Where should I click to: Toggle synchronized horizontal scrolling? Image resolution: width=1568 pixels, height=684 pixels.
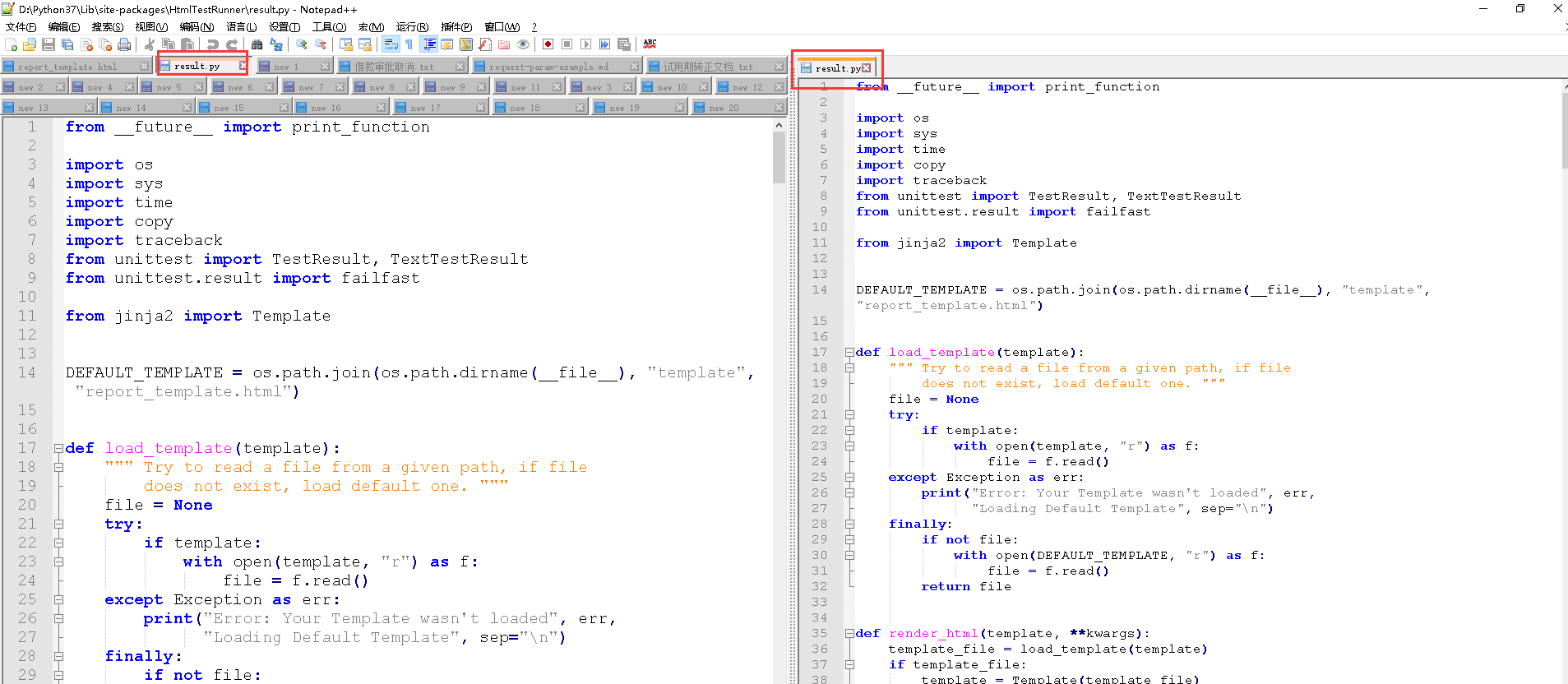point(365,44)
